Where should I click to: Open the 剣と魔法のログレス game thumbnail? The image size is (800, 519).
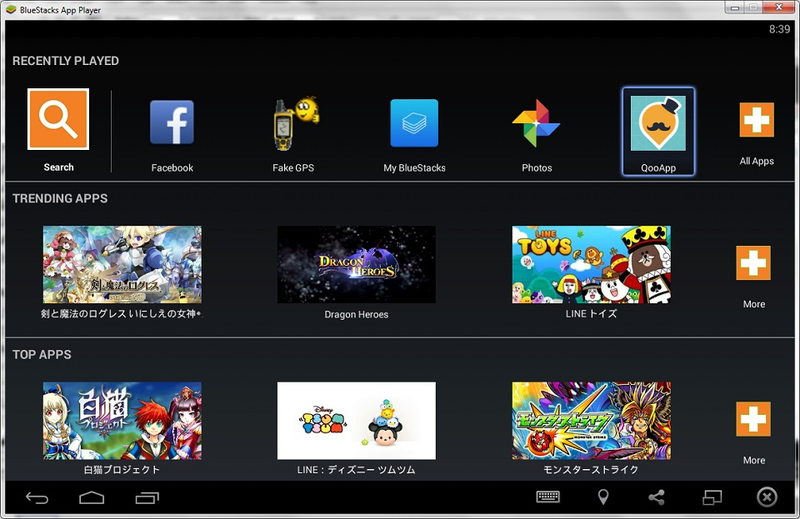click(122, 264)
